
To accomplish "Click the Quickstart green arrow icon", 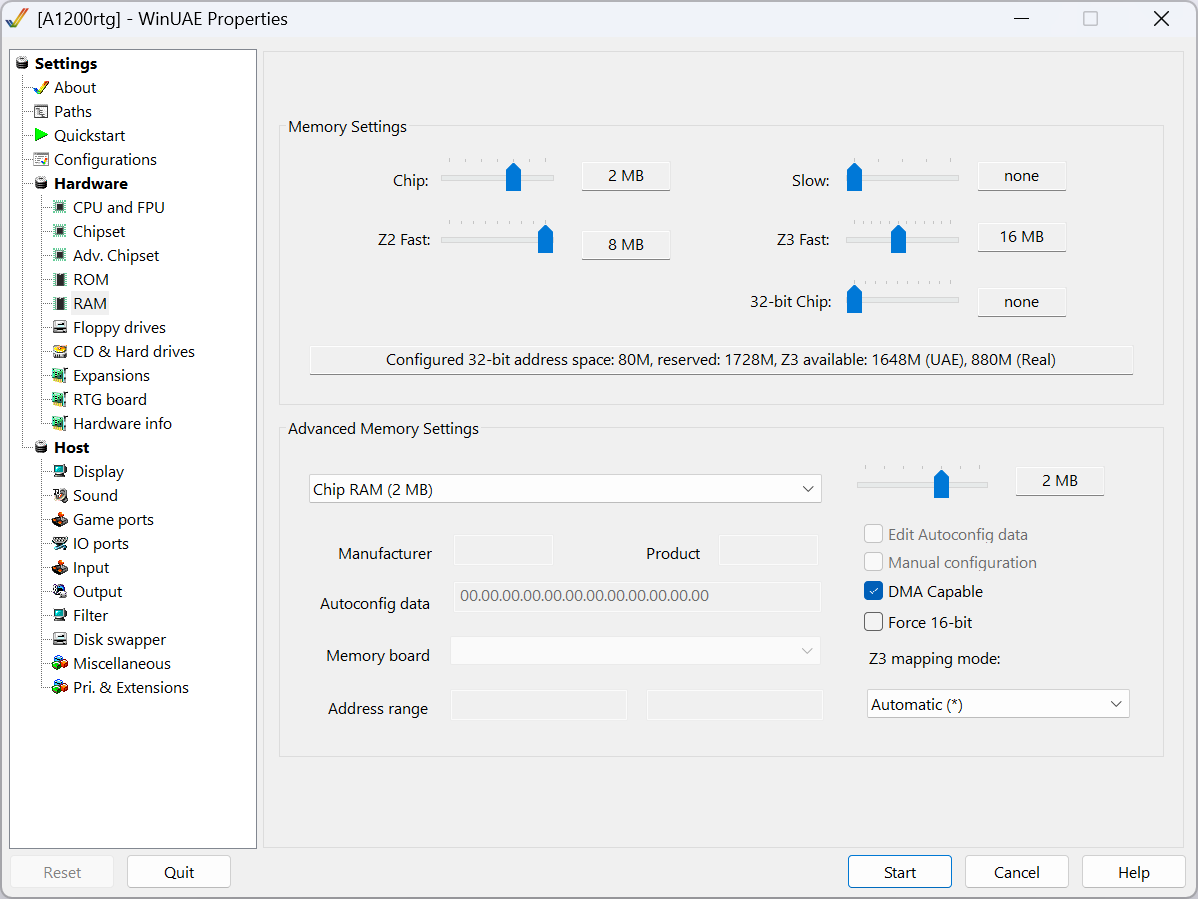I will 41,135.
